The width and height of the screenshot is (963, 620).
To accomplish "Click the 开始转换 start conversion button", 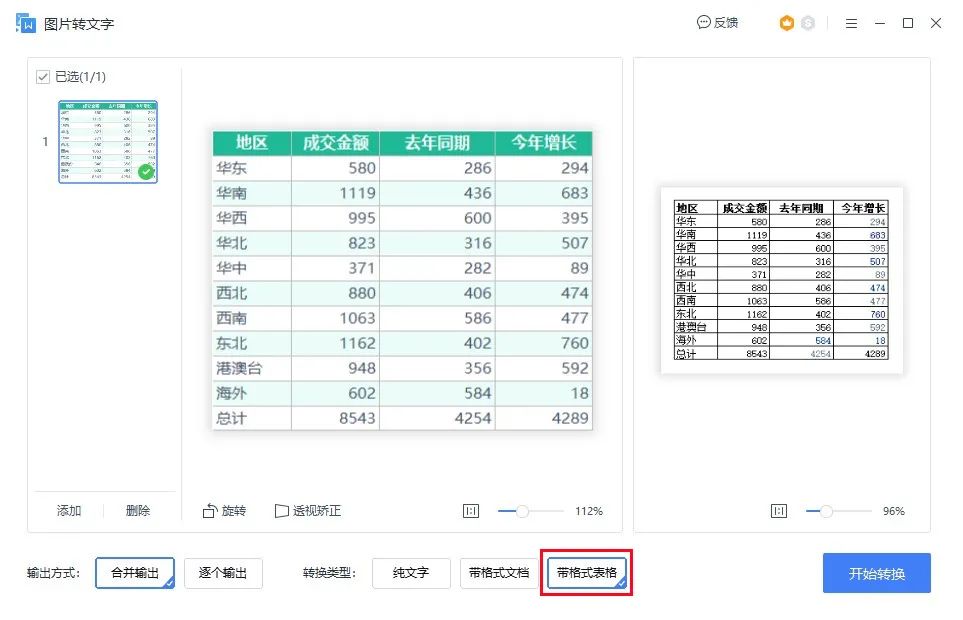I will coord(876,573).
